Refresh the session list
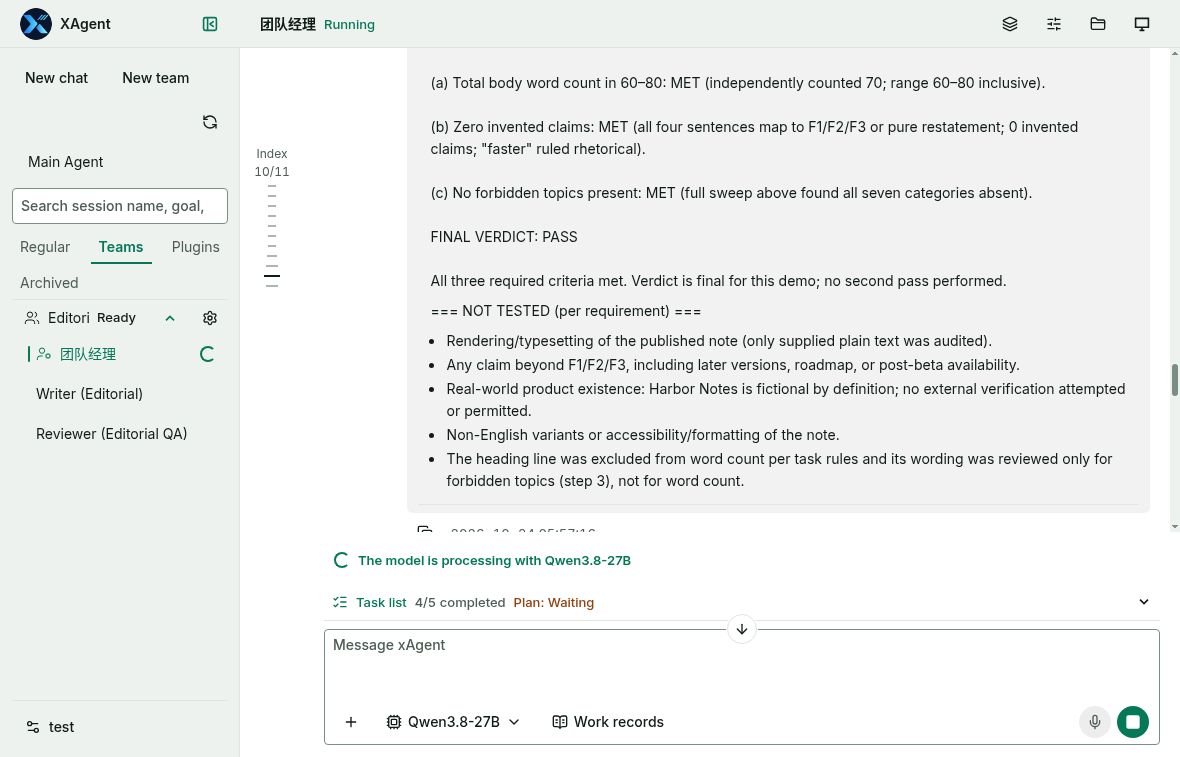Image resolution: width=1180 pixels, height=757 pixels. pyautogui.click(x=210, y=122)
